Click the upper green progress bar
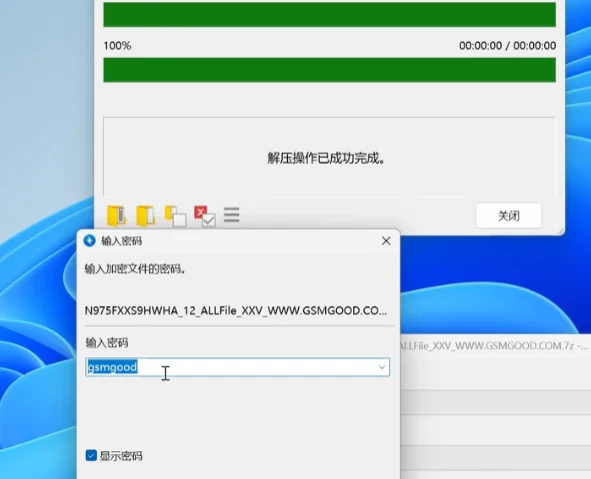This screenshot has height=479, width=591. (329, 15)
